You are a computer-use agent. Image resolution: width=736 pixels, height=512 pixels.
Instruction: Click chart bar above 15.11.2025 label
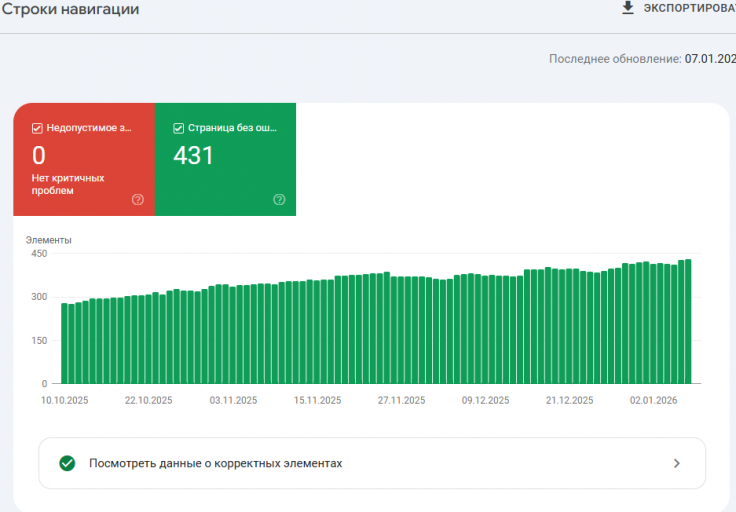(x=317, y=332)
